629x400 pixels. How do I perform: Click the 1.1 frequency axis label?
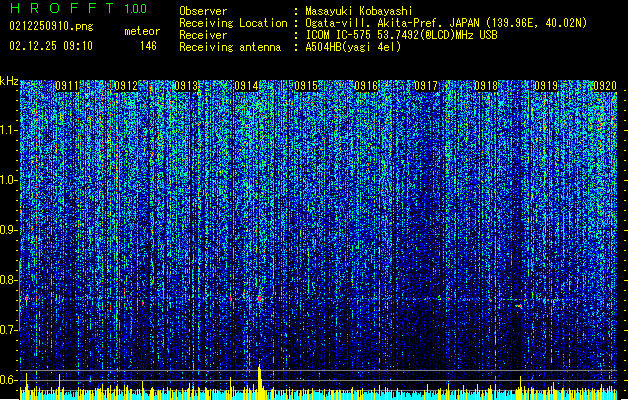pos(9,130)
